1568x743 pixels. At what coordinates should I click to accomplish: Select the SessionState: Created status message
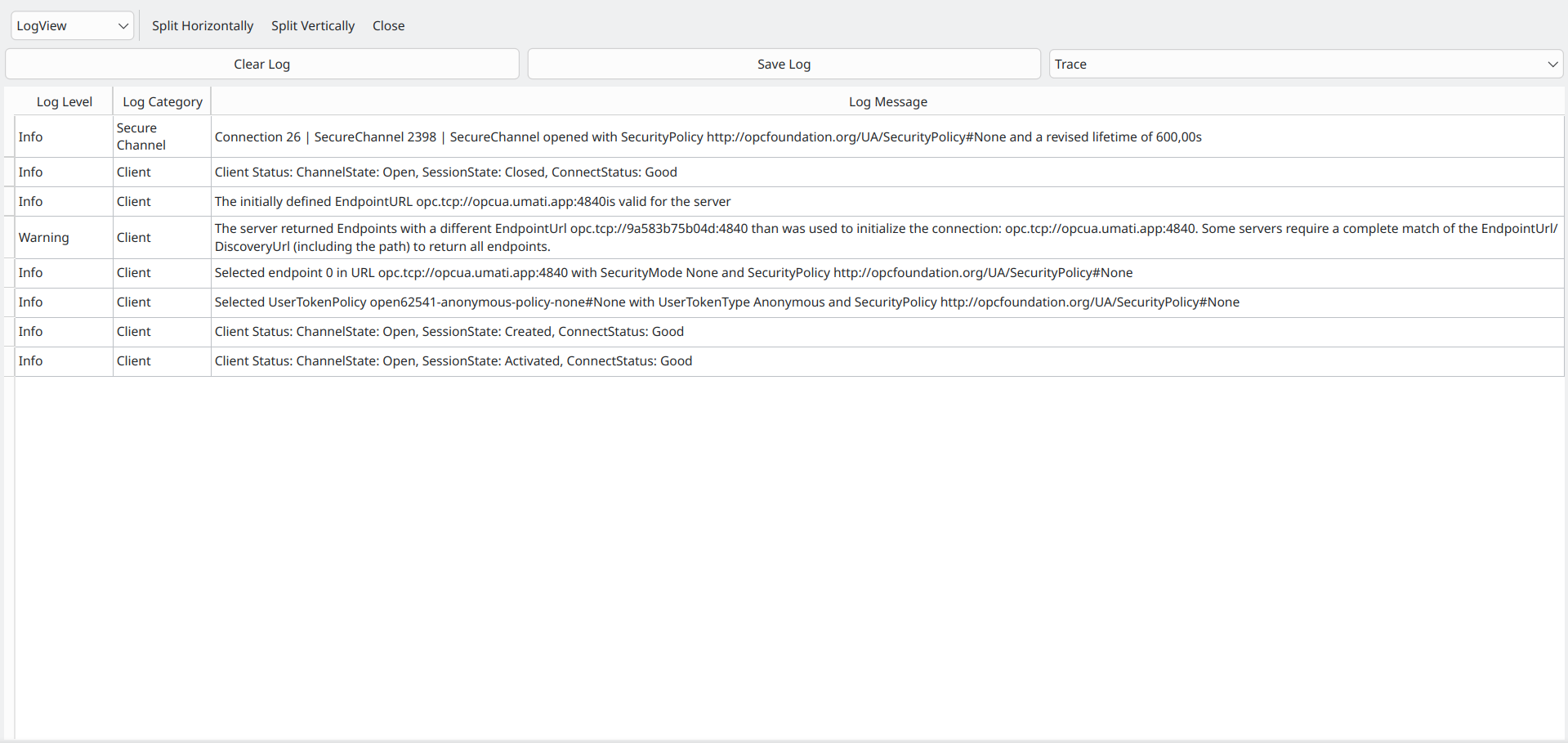449,332
